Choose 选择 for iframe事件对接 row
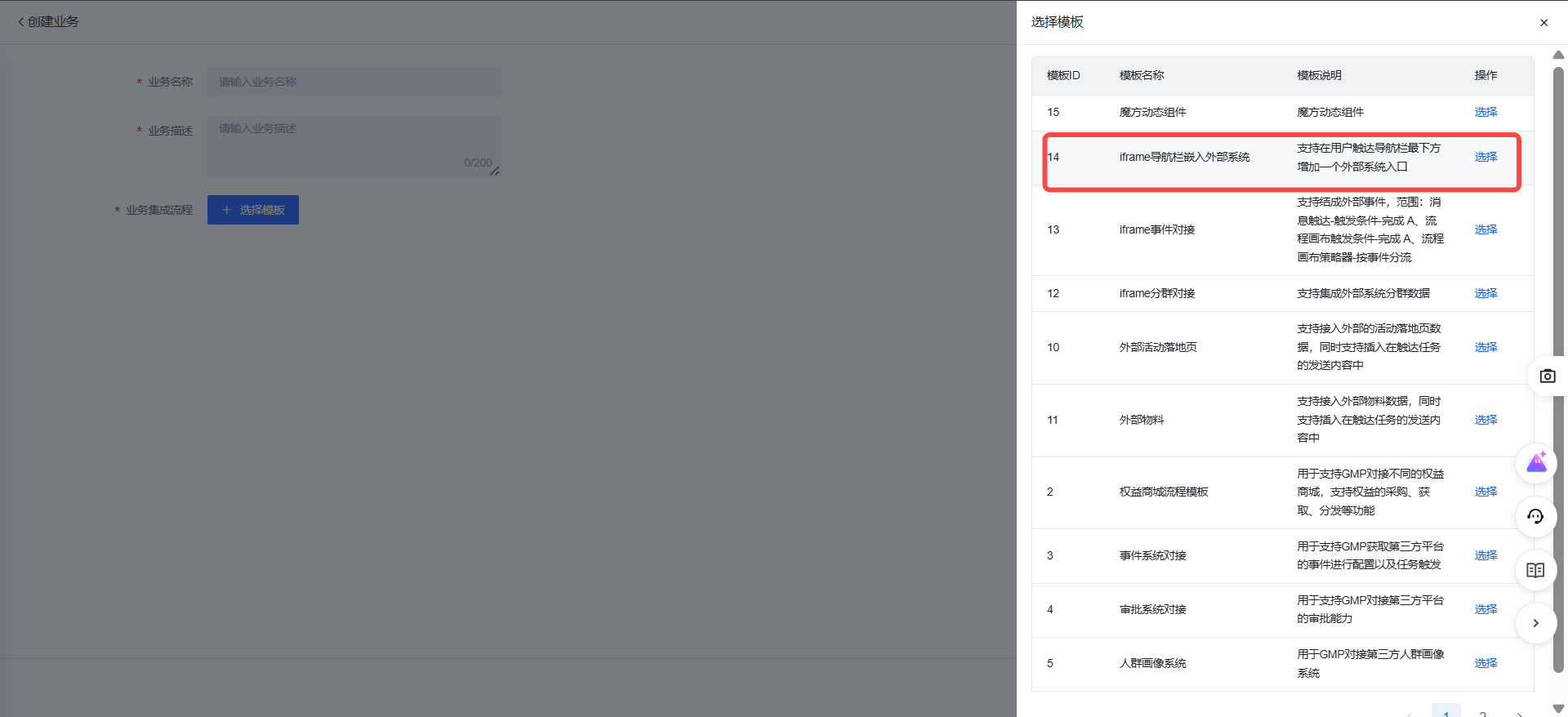 [x=1486, y=229]
